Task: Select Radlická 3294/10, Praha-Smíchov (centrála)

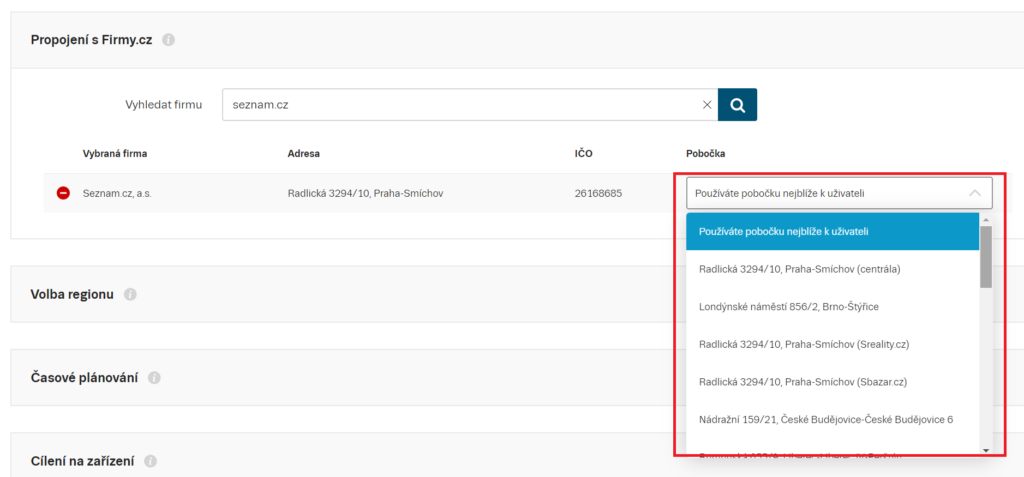Action: point(833,269)
